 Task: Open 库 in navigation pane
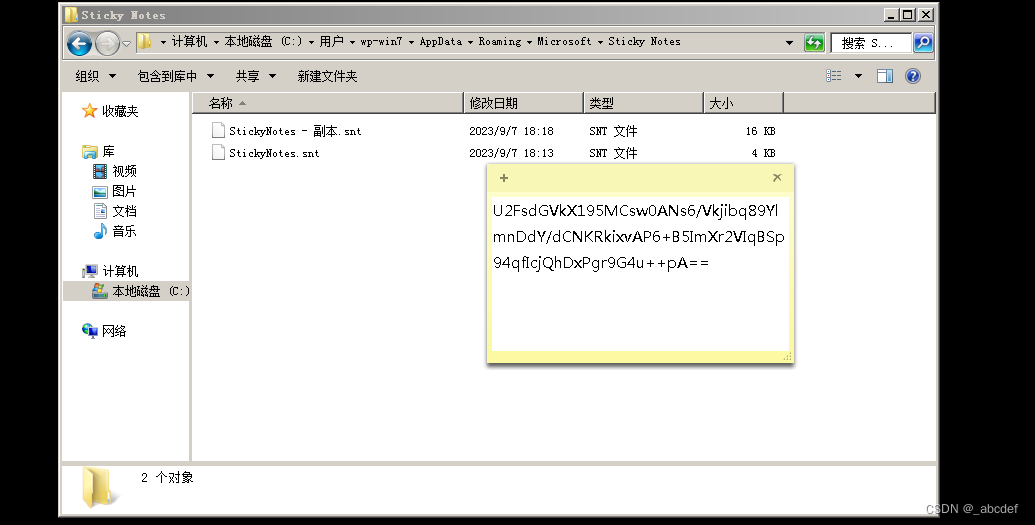point(108,152)
